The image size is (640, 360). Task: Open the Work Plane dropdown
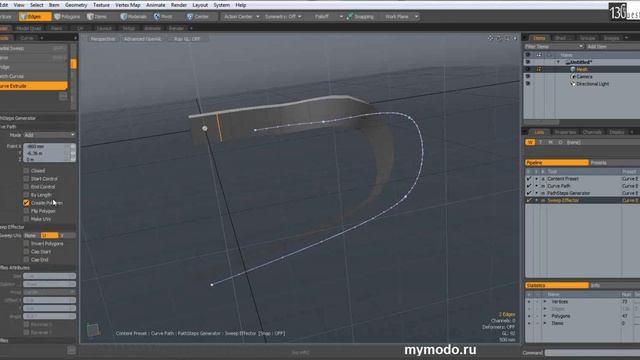point(401,17)
